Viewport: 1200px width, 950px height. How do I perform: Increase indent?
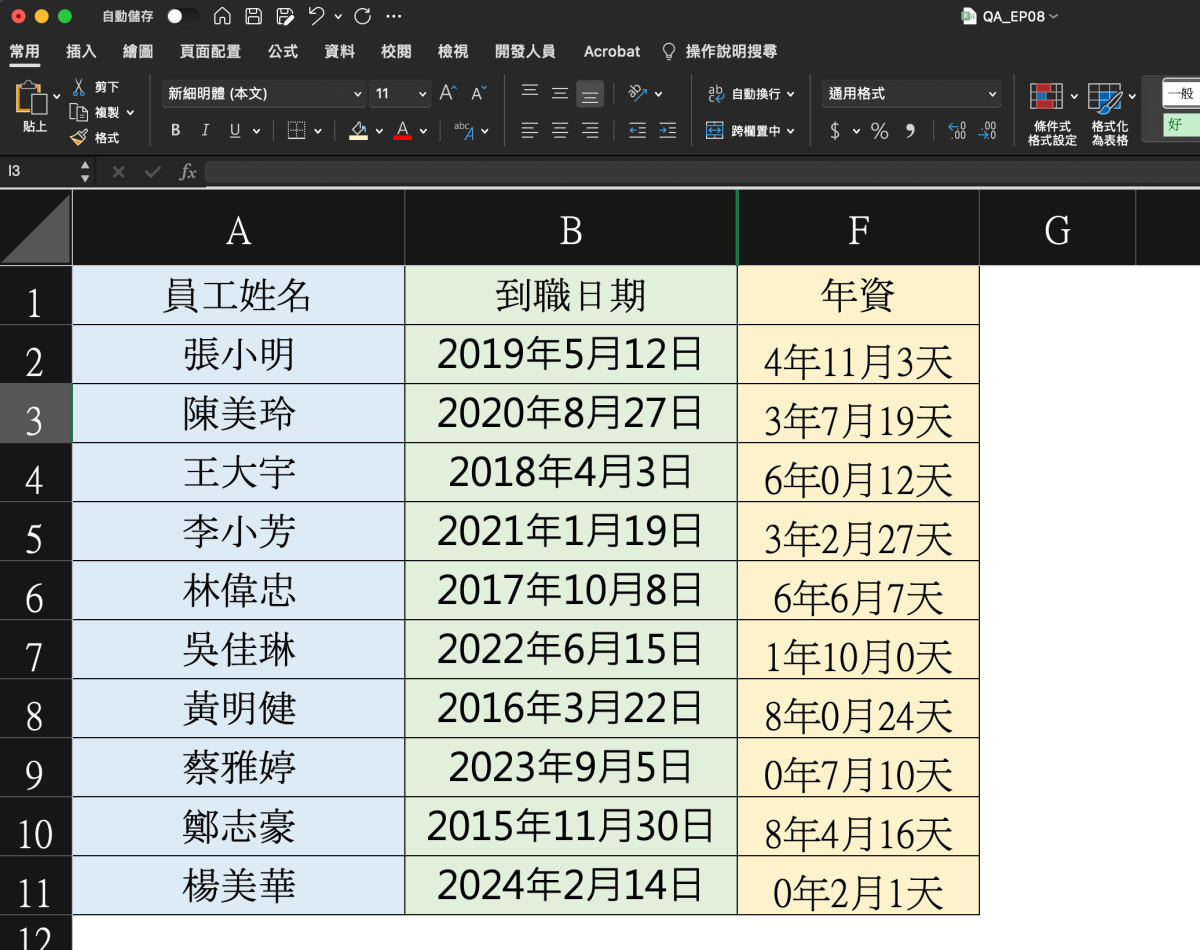[x=668, y=130]
